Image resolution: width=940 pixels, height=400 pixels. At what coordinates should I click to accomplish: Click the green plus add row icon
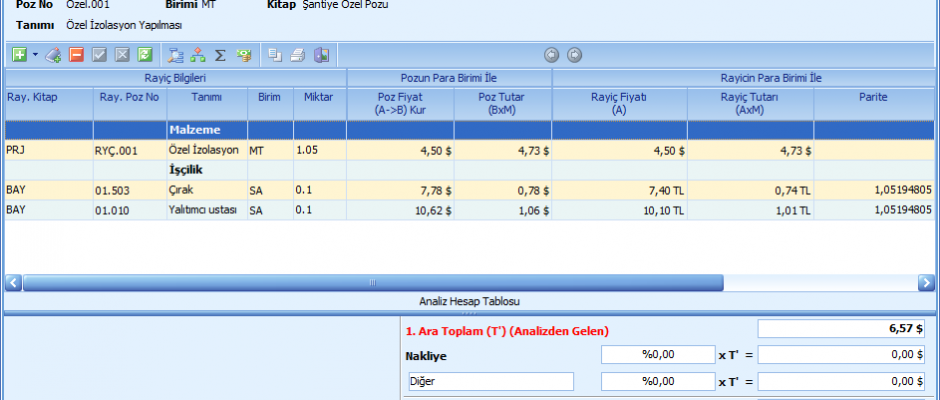click(18, 55)
